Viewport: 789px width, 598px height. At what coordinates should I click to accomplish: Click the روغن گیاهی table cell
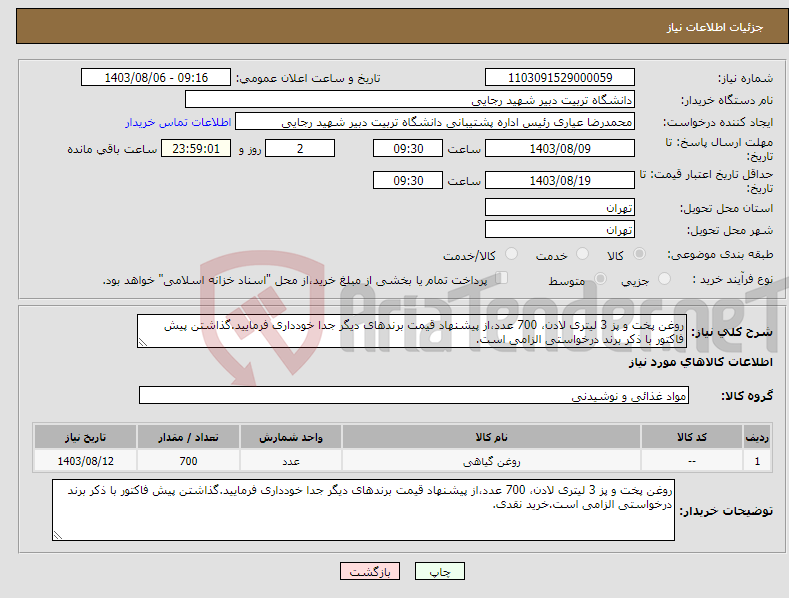(x=491, y=461)
